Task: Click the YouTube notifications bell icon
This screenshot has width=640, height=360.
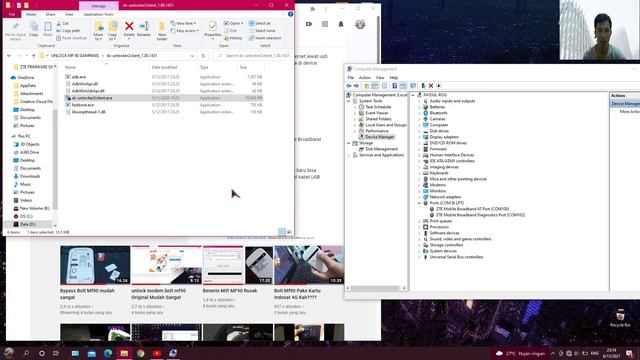Action: tap(341, 24)
